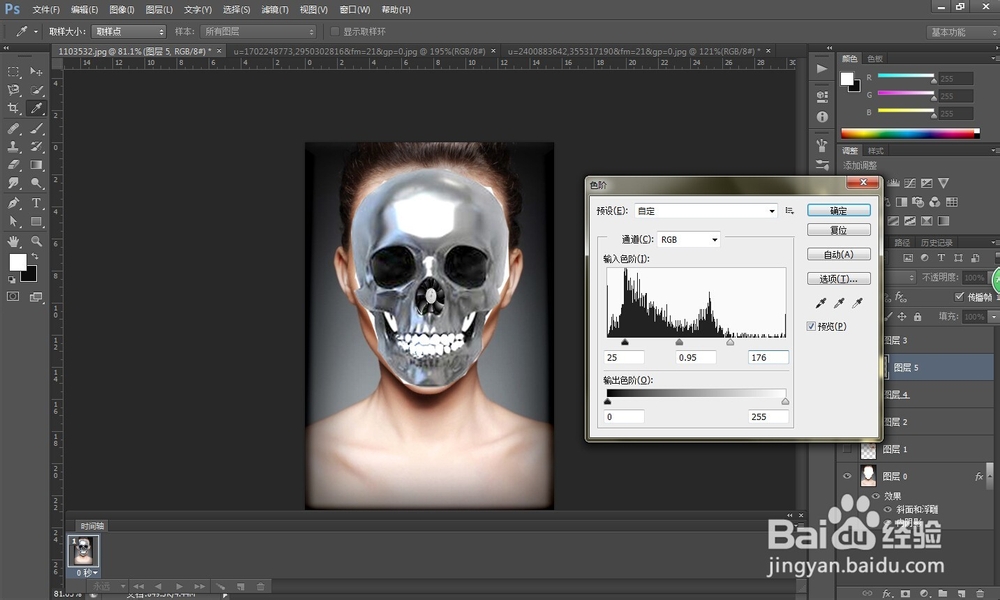The width and height of the screenshot is (1000, 600).
Task: Select the Zoom tool in toolbox
Action: pyautogui.click(x=36, y=241)
